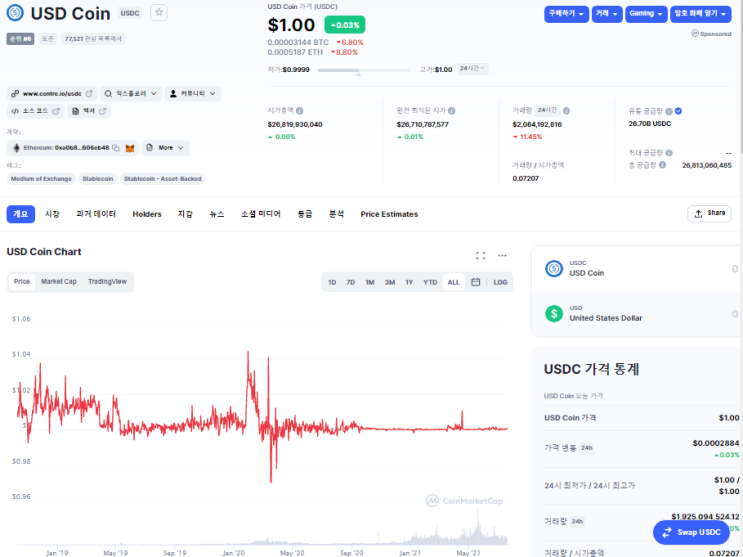Show market cap info tooltip
Image resolution: width=743 pixels, height=557 pixels.
pyautogui.click(x=299, y=110)
